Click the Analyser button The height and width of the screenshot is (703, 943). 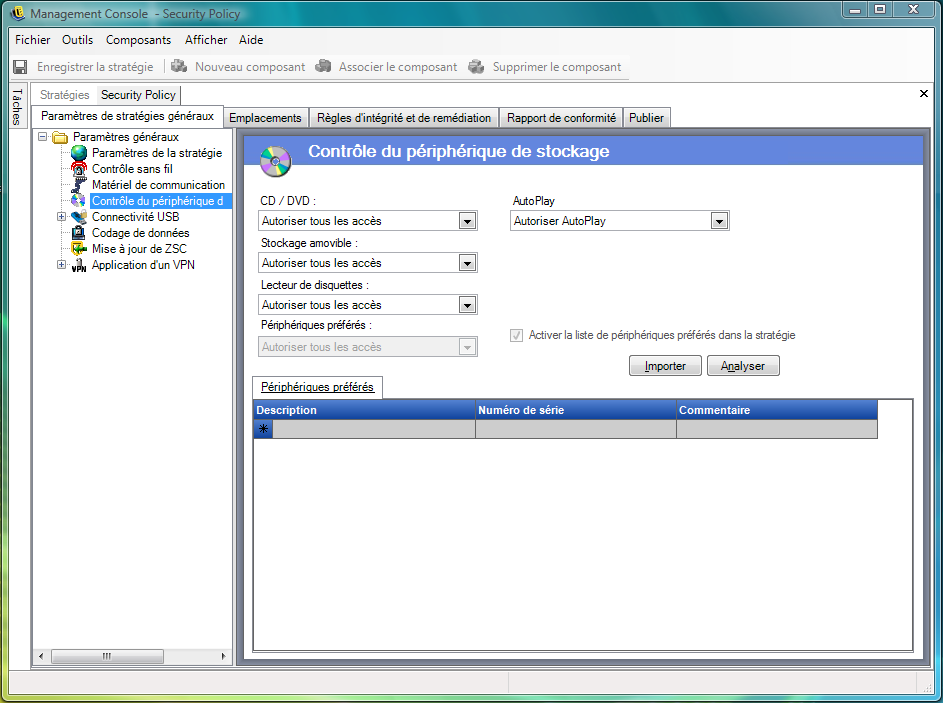point(743,366)
